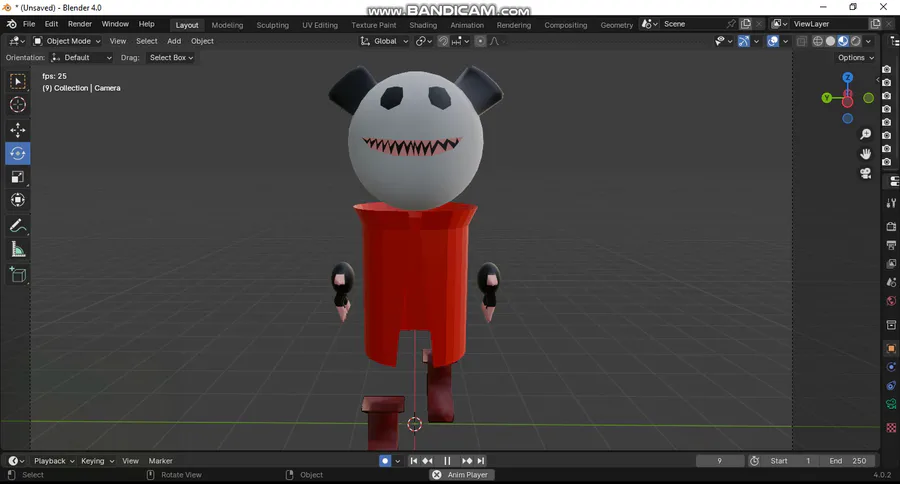The height and width of the screenshot is (484, 900).
Task: Select the Annotate tool
Action: (18, 226)
